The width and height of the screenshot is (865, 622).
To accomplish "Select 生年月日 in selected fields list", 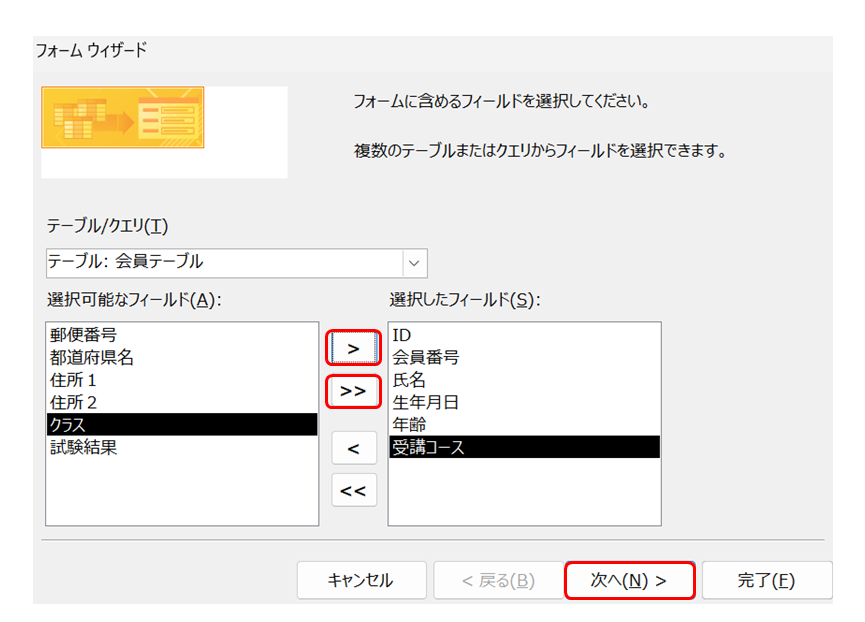I will tap(426, 402).
